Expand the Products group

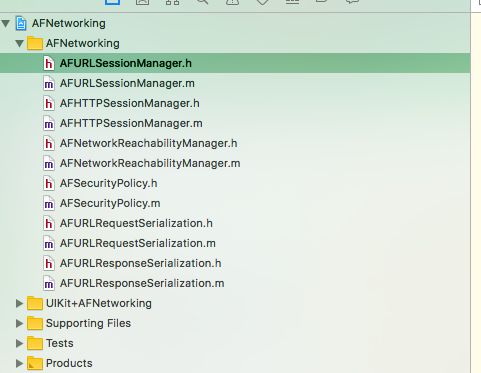tap(19, 363)
